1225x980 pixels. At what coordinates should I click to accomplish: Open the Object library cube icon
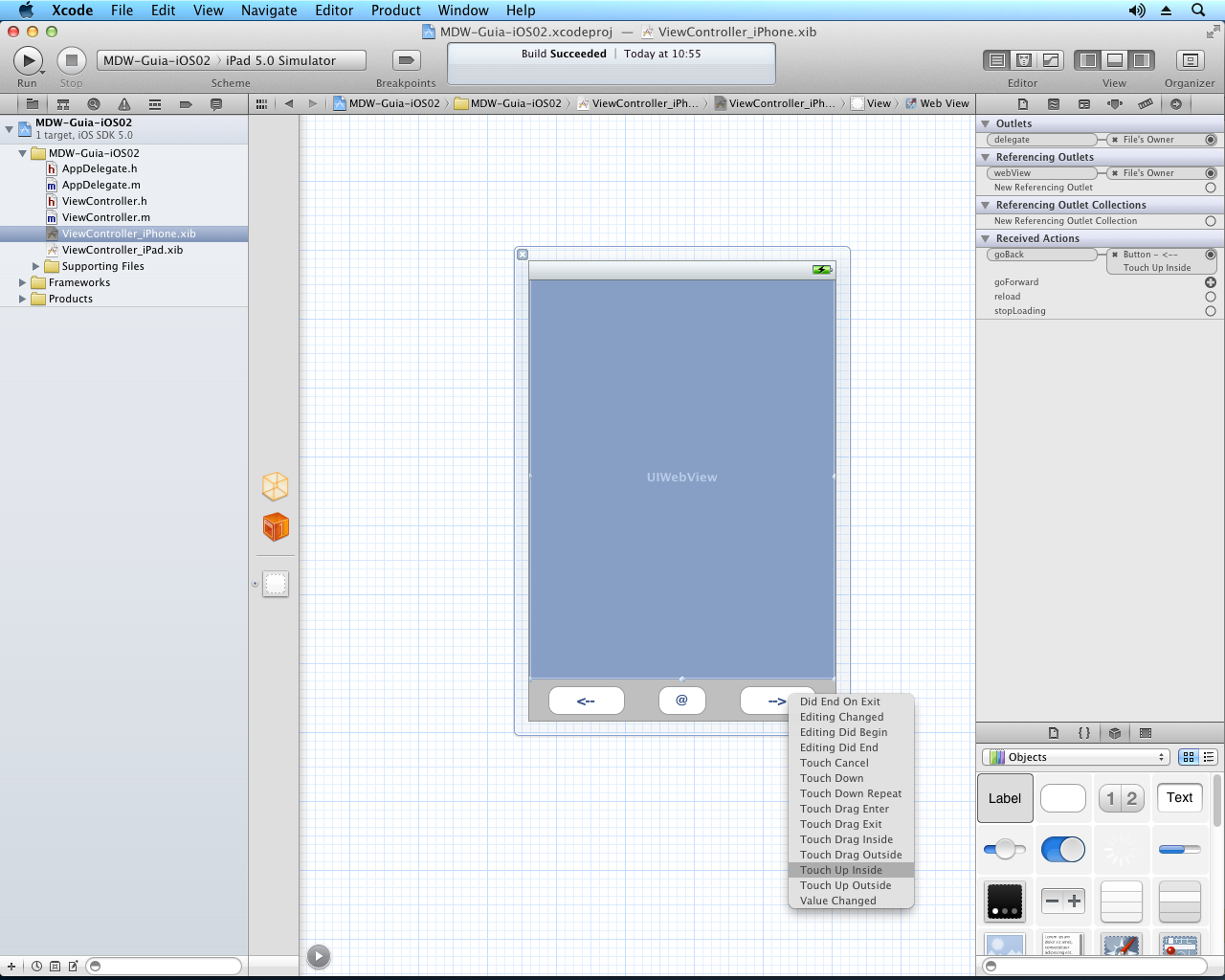coord(1115,733)
